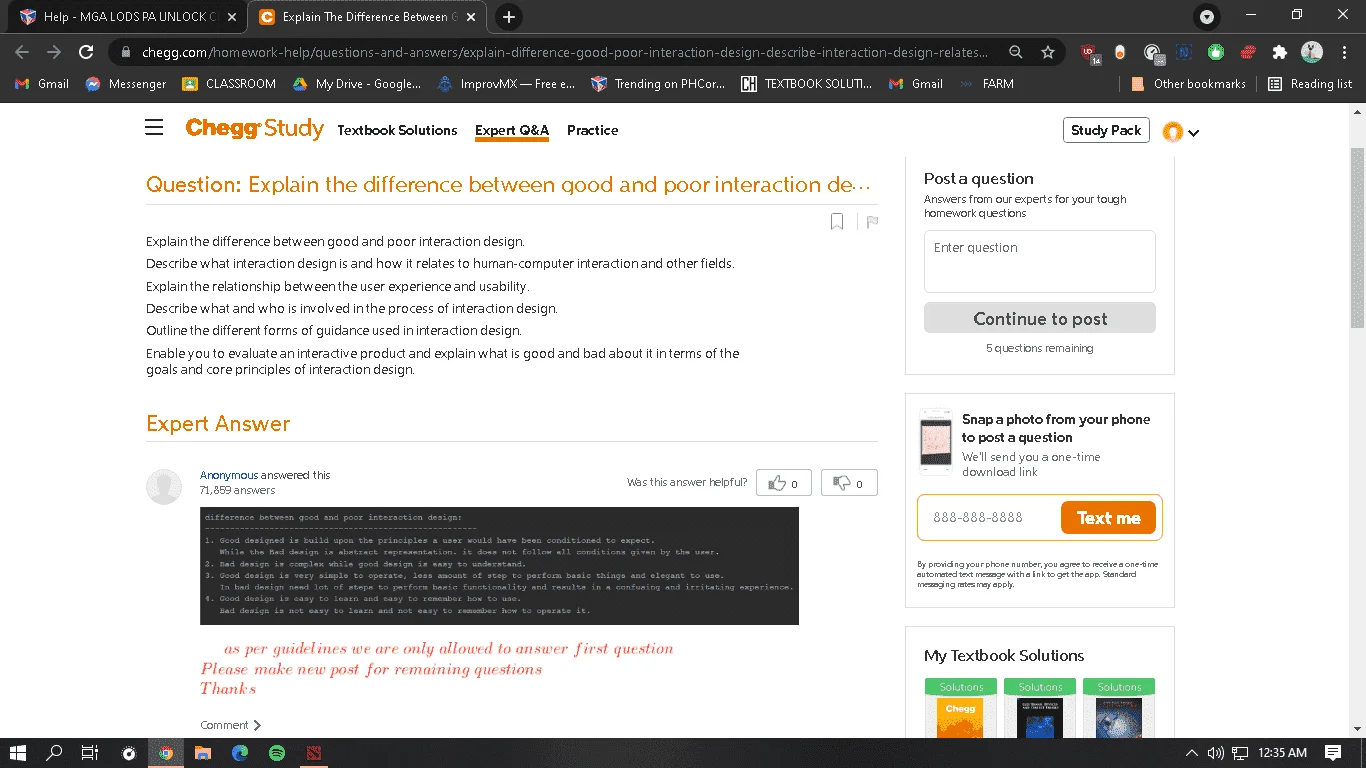Close the Help - MGA LODS tab
Image resolution: width=1366 pixels, height=768 pixels.
click(x=232, y=17)
